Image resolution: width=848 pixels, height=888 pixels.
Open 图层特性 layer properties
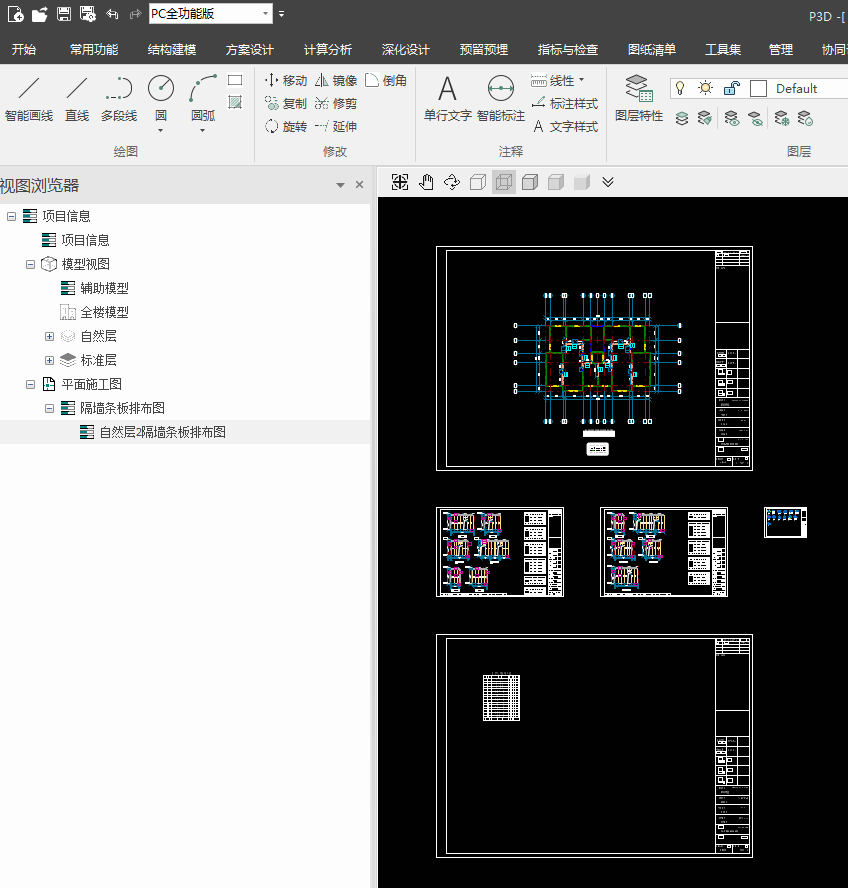pyautogui.click(x=638, y=99)
